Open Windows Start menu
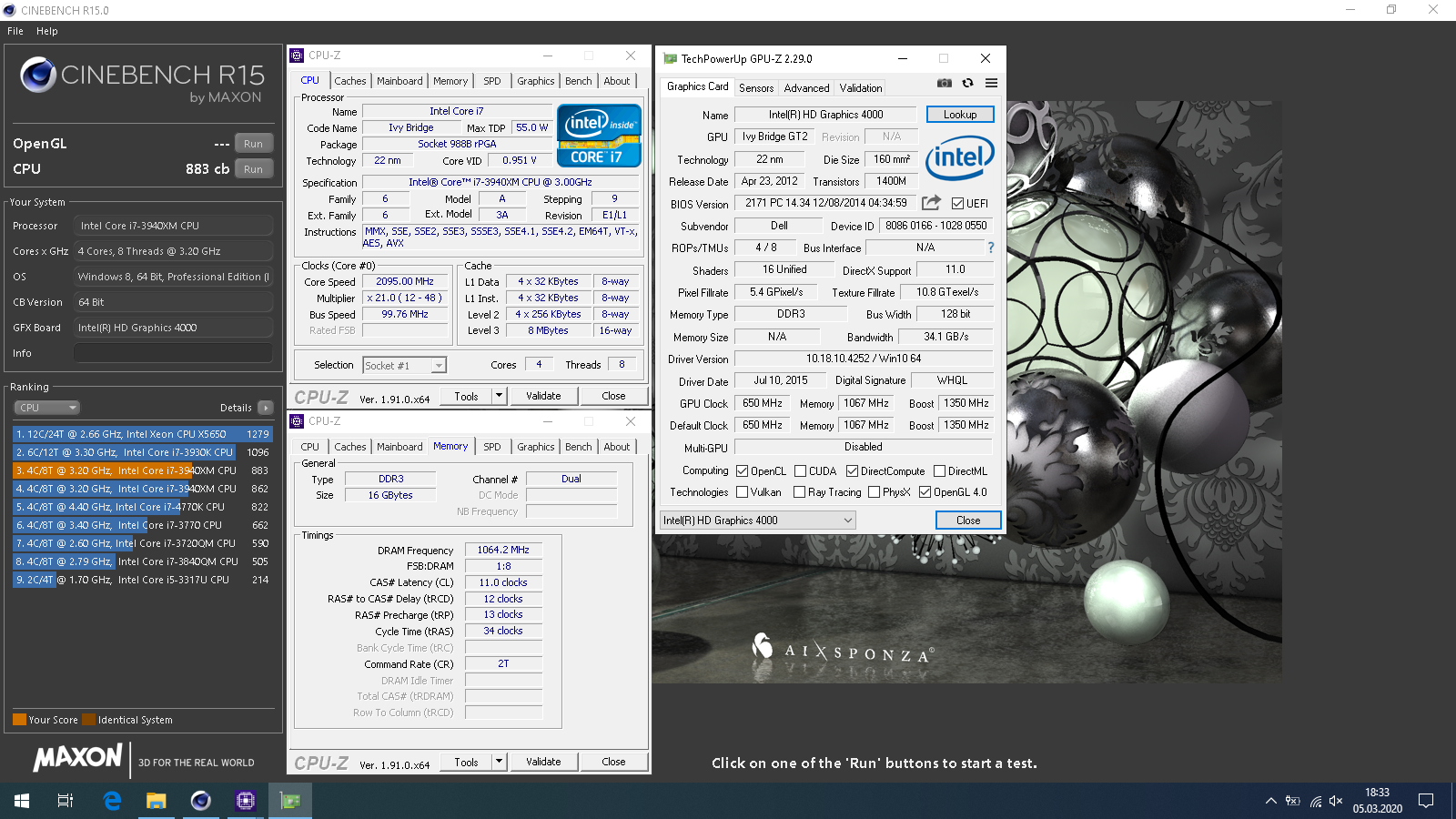This screenshot has height=819, width=1456. (x=22, y=801)
